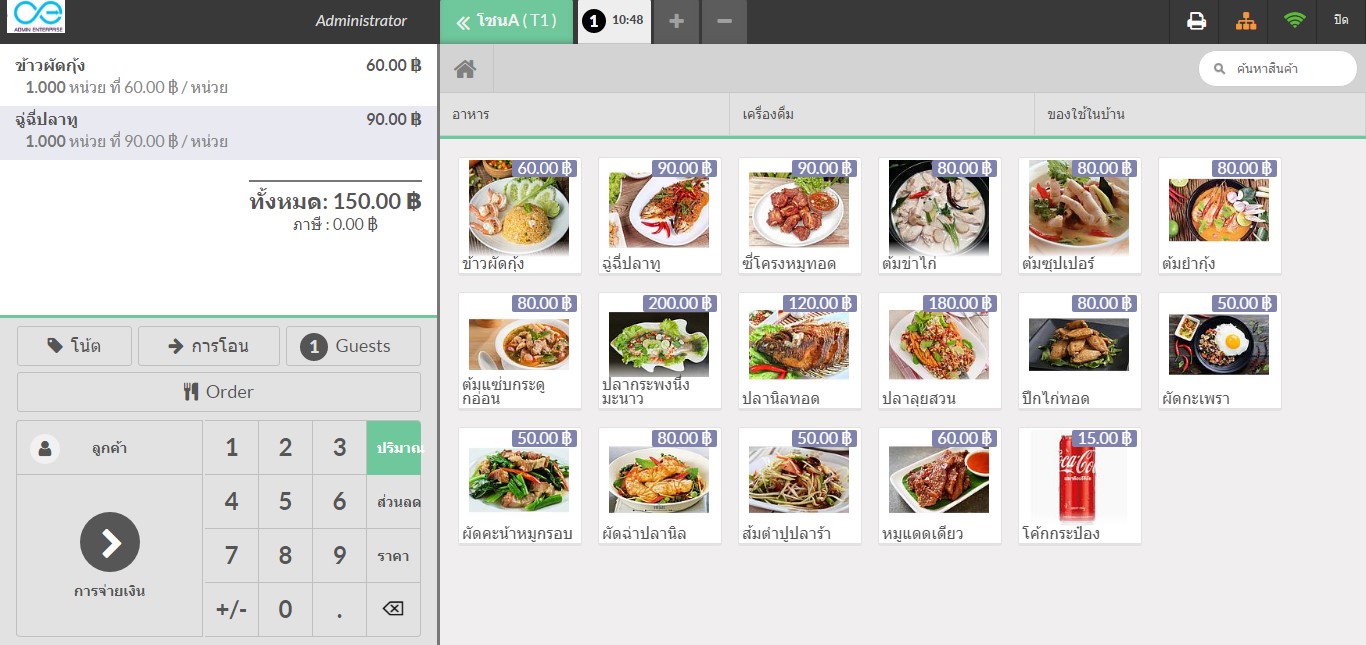The width and height of the screenshot is (1366, 645).
Task: Return to tables using the home icon
Action: click(x=463, y=68)
